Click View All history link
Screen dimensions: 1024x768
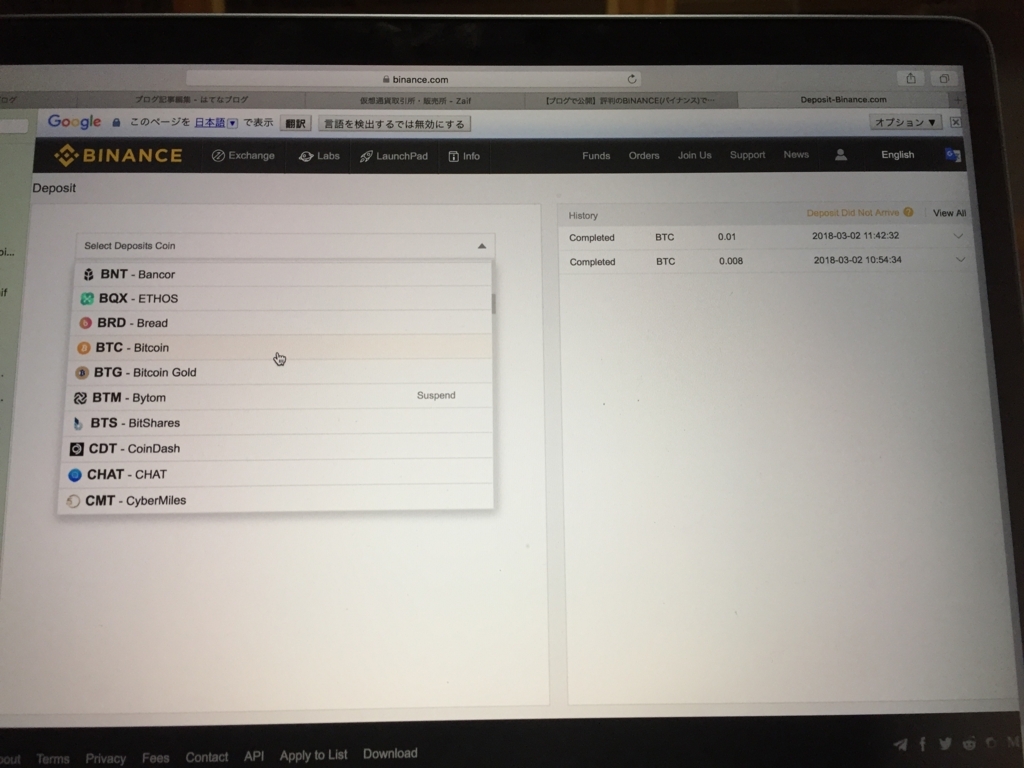point(949,213)
